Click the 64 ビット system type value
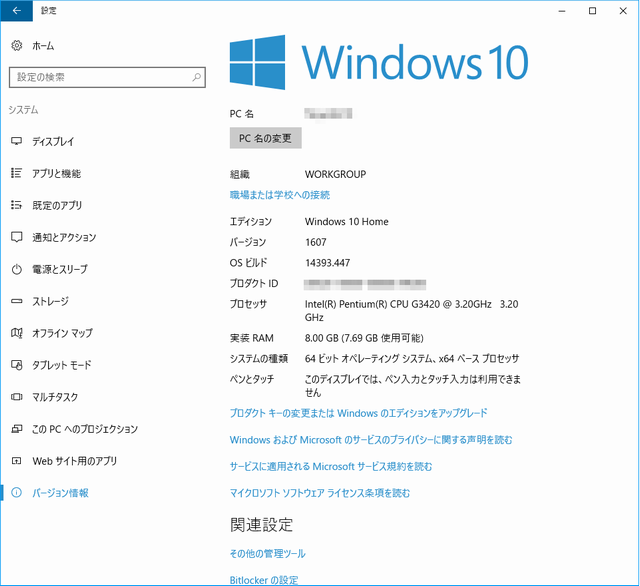This screenshot has height=586, width=640. pos(412,359)
